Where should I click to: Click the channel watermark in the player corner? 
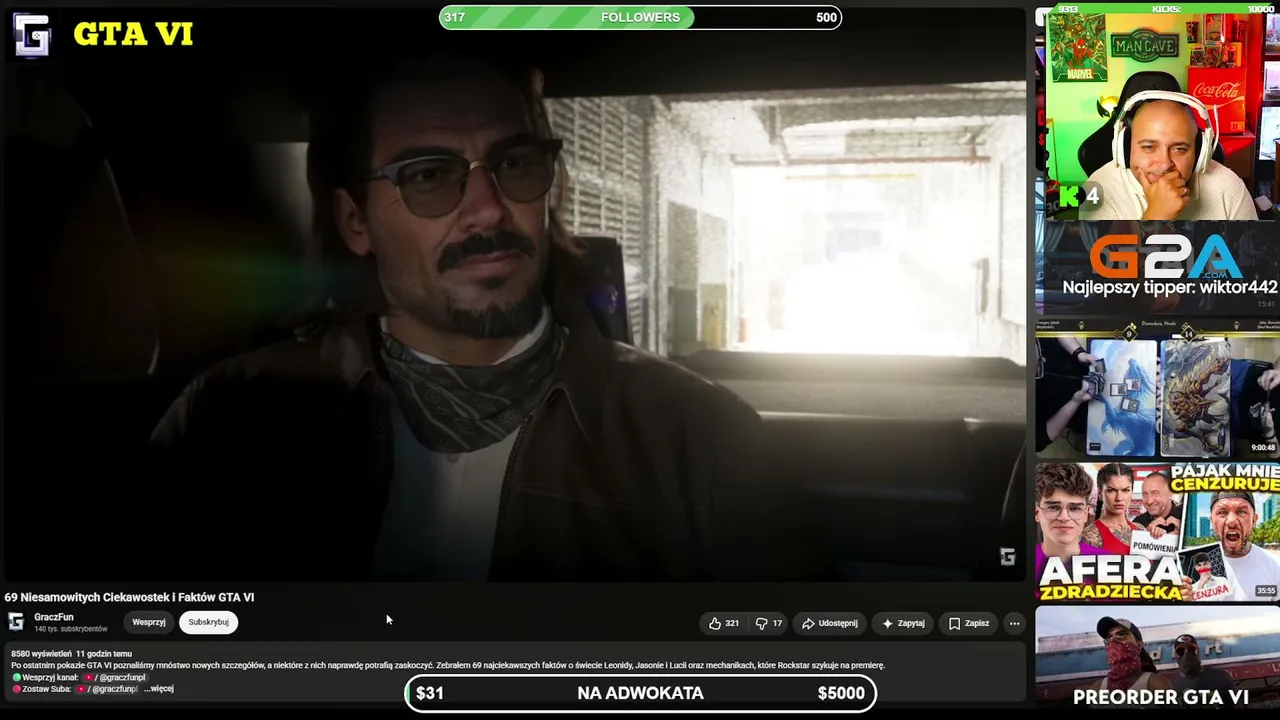pyautogui.click(x=1007, y=557)
